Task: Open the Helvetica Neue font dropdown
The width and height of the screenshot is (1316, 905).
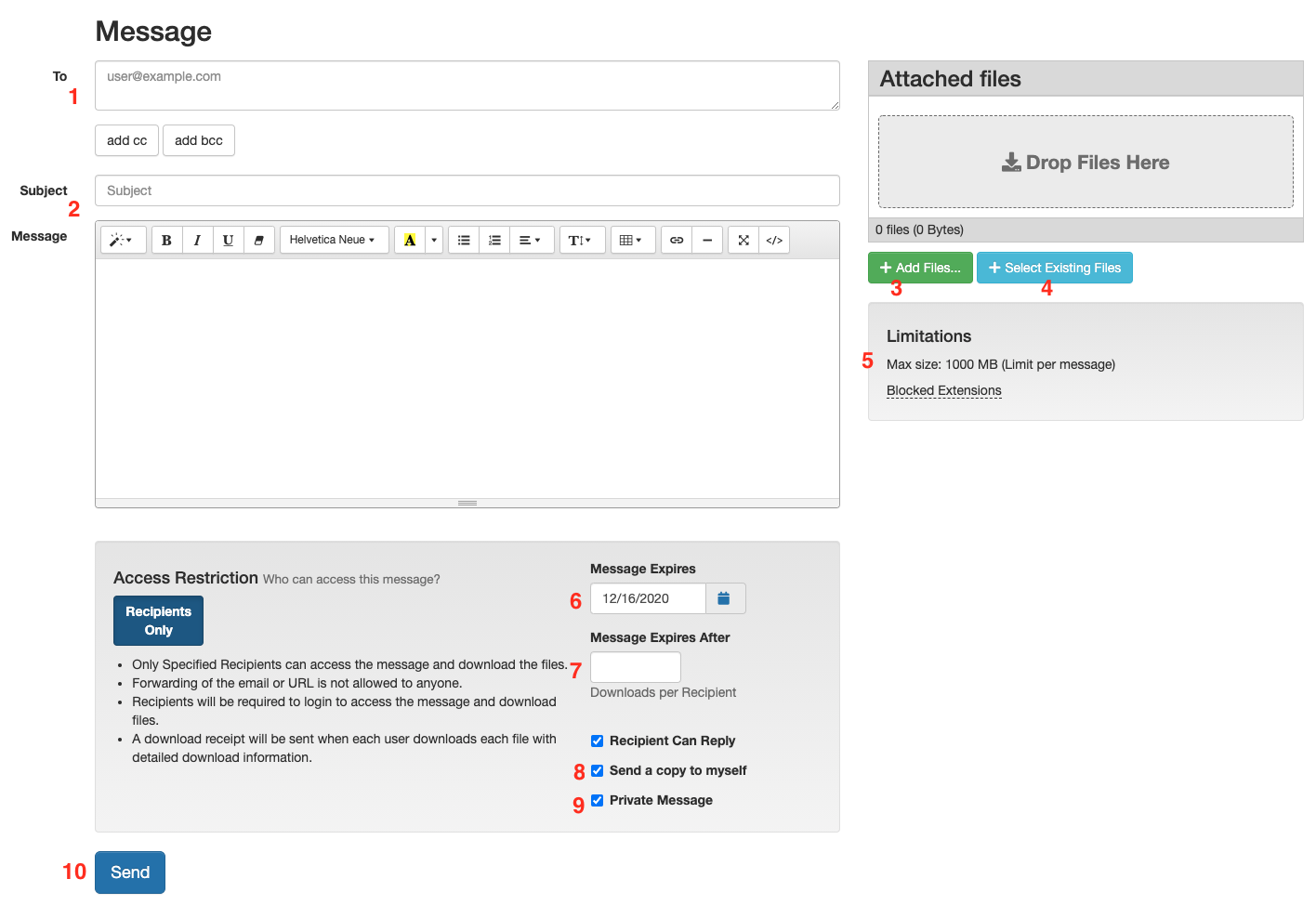Action: coord(332,240)
